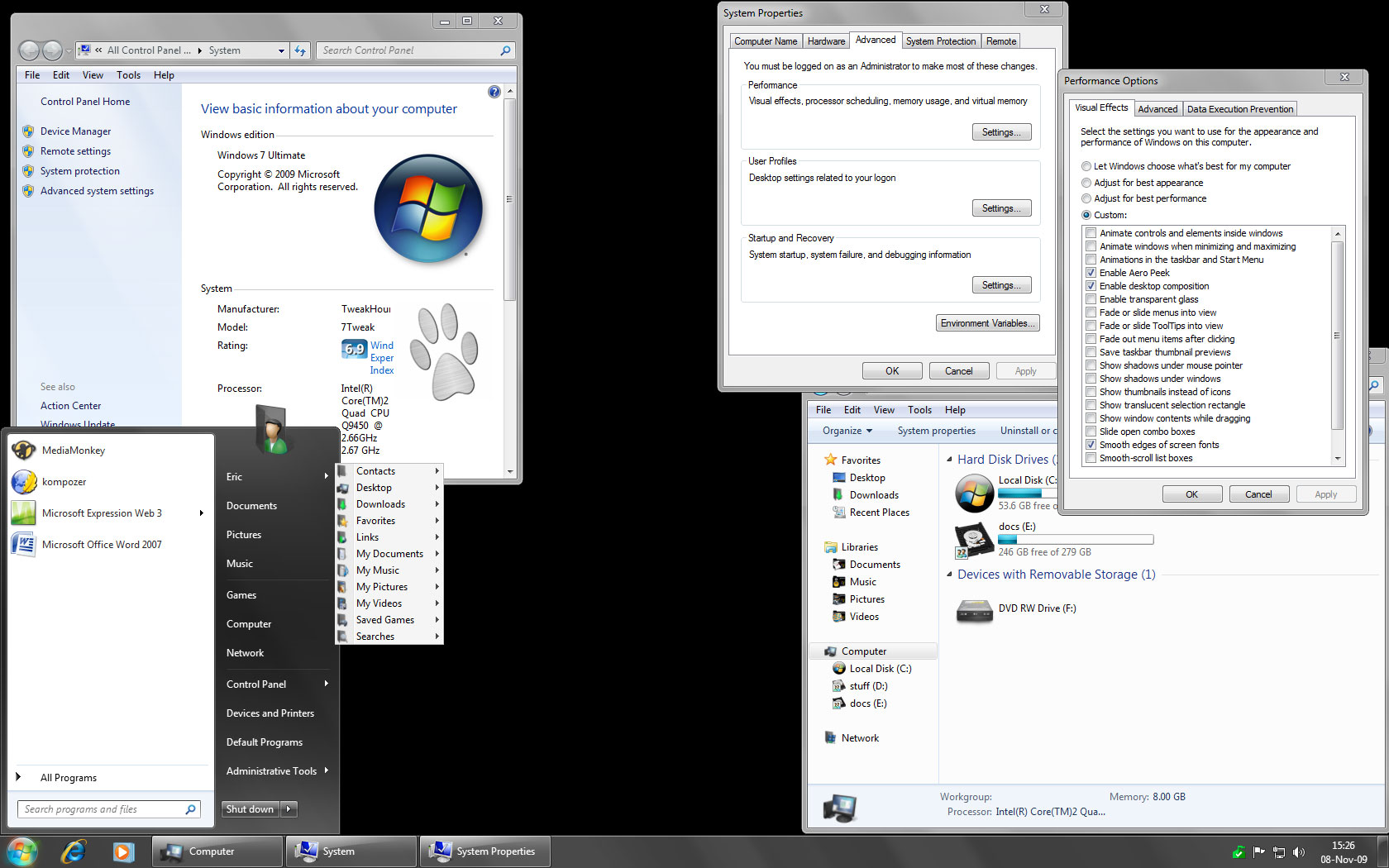
Task: Switch to Hardware tab
Action: tap(826, 41)
